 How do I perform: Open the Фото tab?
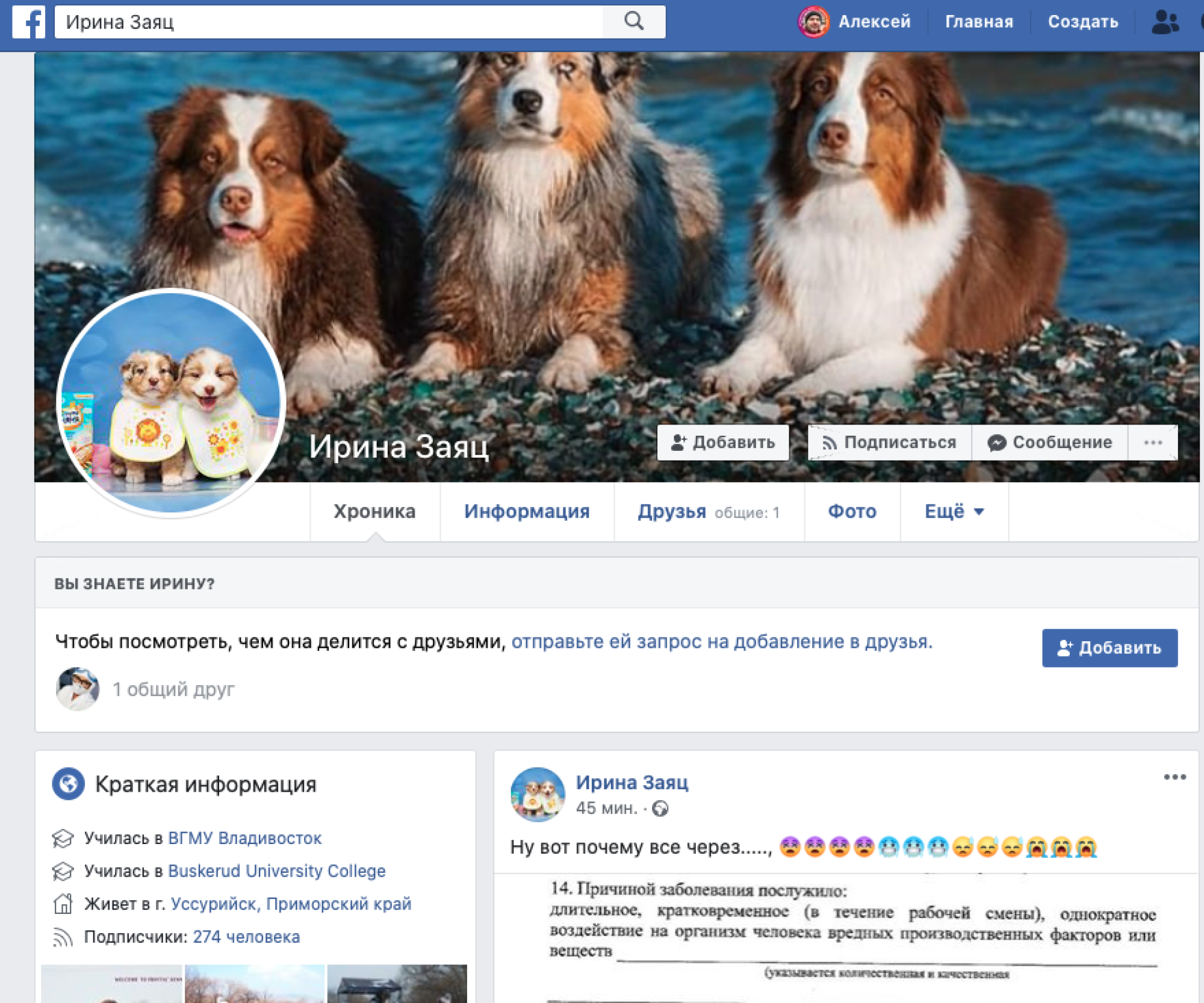(x=852, y=511)
